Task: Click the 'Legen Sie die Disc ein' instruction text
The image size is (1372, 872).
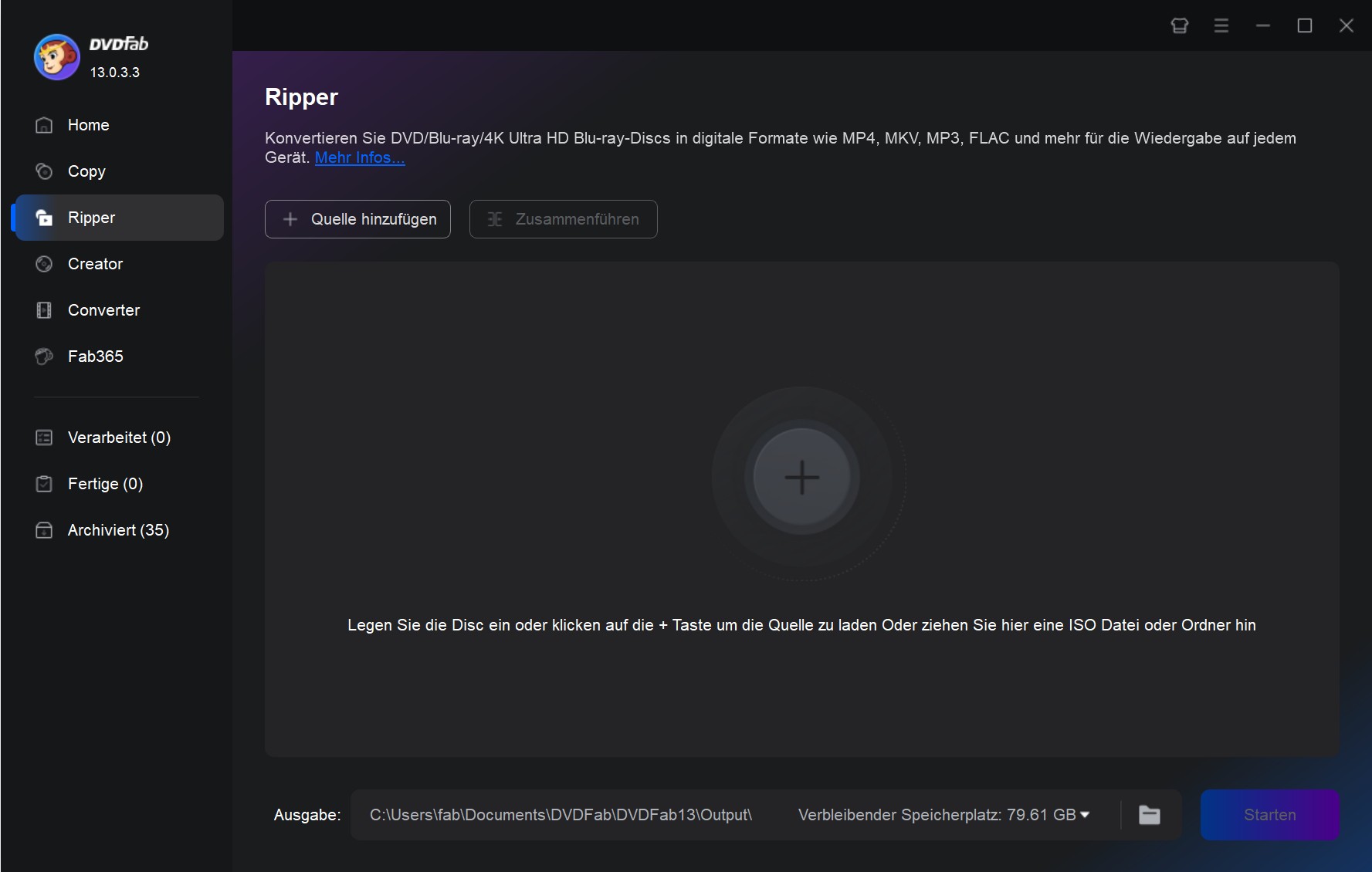Action: click(801, 625)
